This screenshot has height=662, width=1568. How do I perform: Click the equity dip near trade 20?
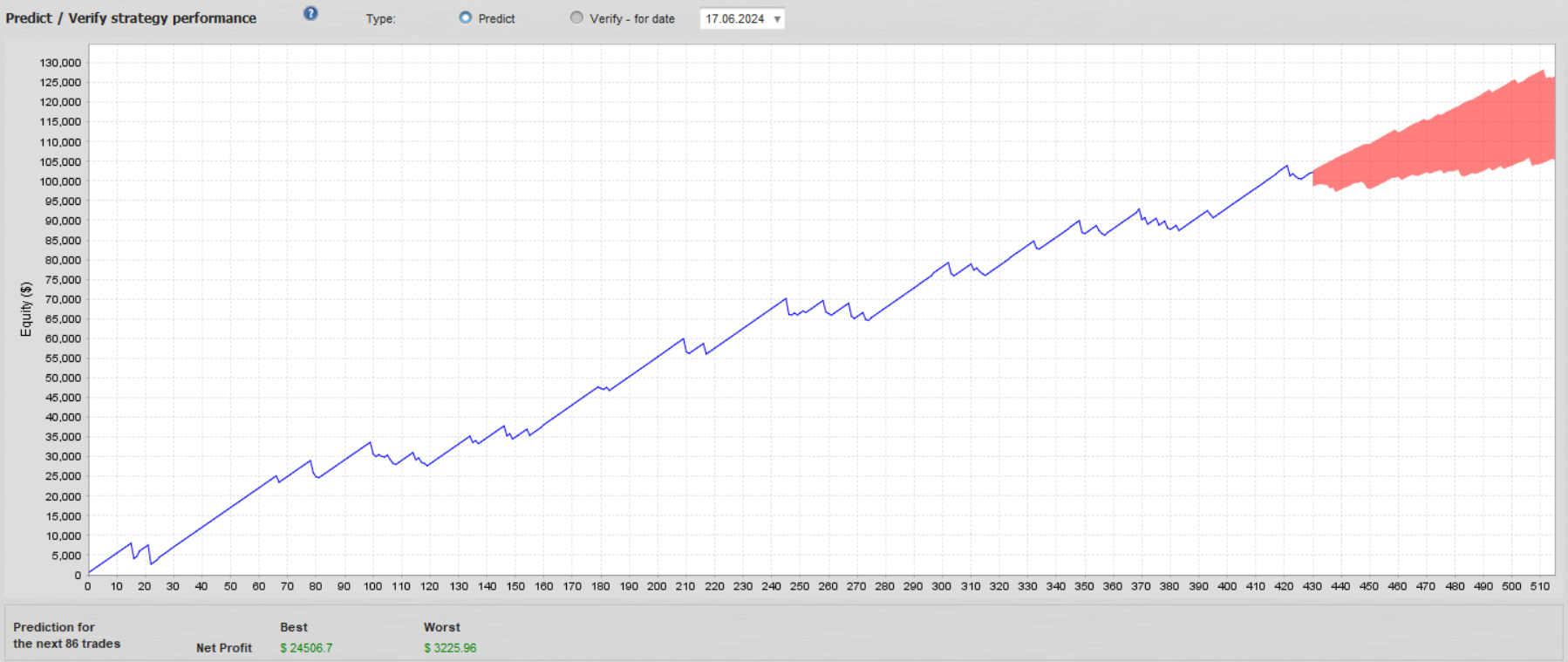(151, 563)
